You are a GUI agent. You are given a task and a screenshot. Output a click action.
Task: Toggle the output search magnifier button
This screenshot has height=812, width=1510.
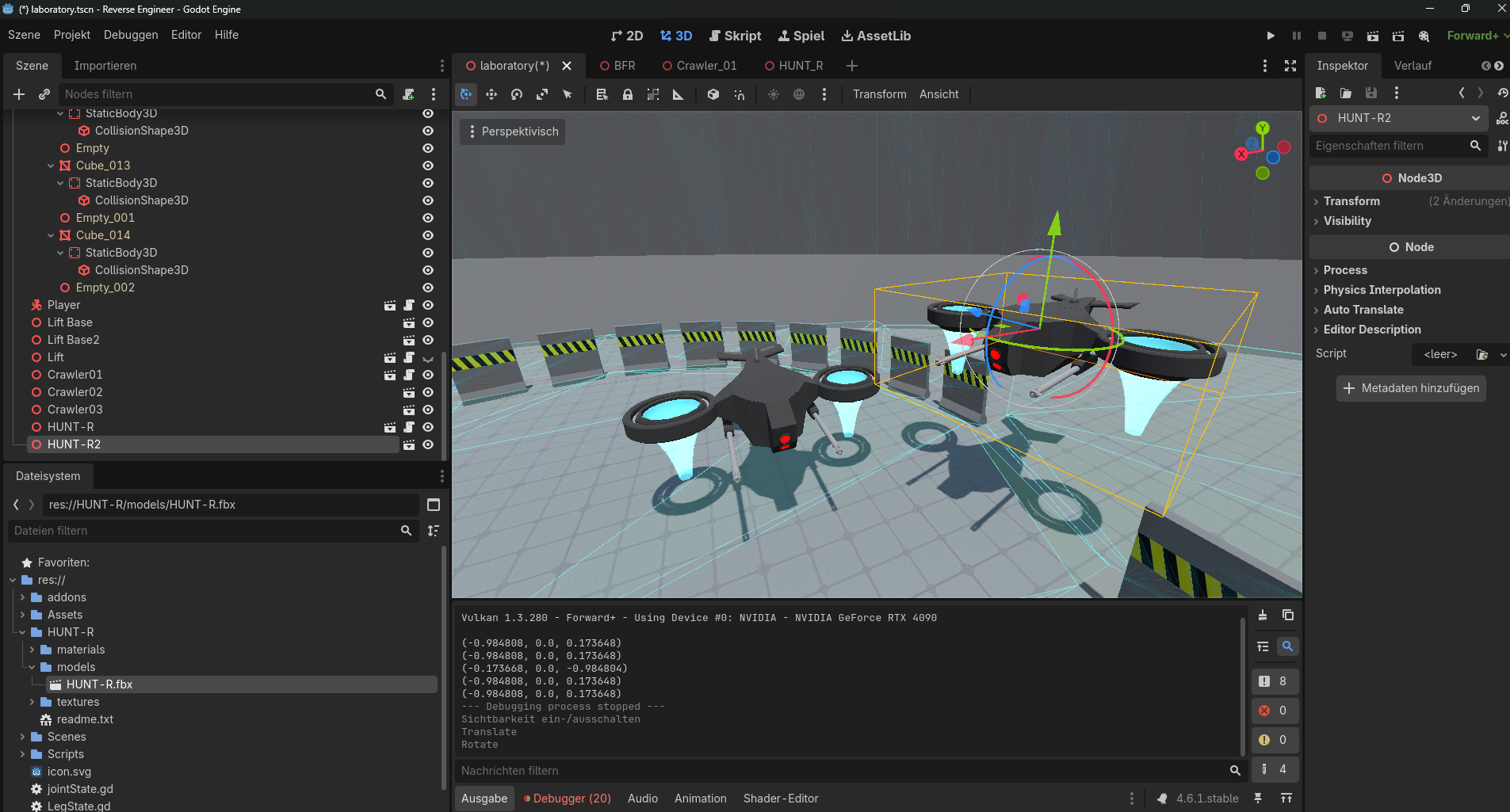[x=1288, y=646]
